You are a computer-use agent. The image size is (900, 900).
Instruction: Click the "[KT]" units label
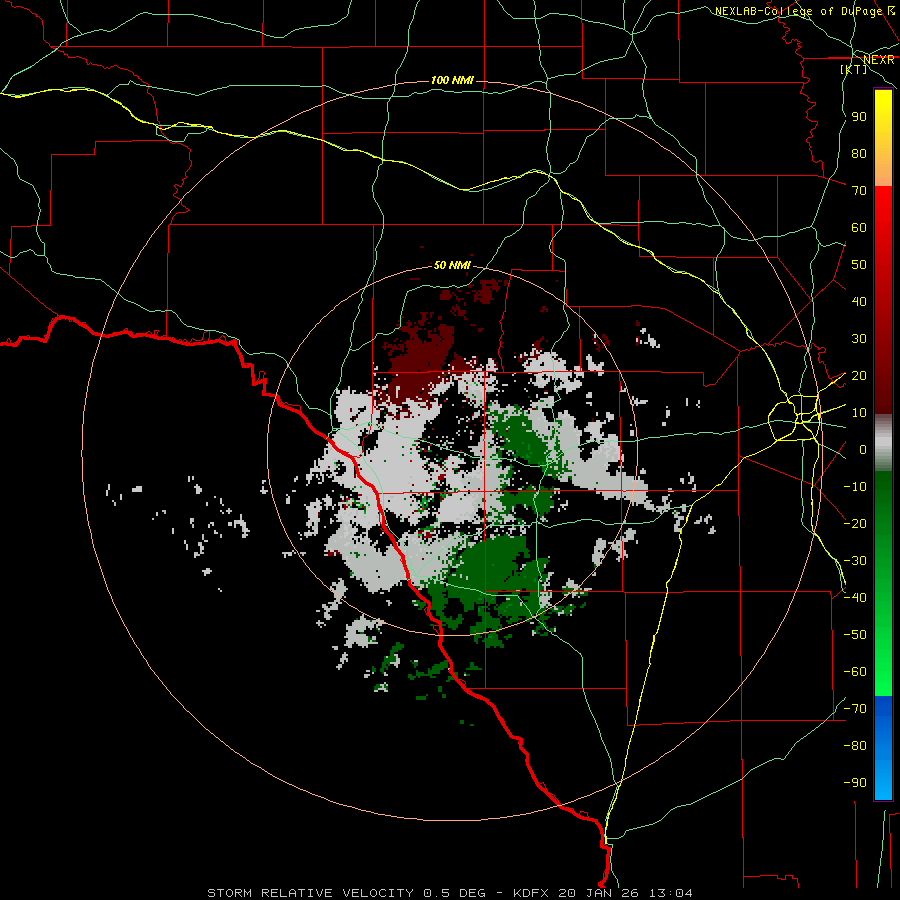[x=854, y=69]
